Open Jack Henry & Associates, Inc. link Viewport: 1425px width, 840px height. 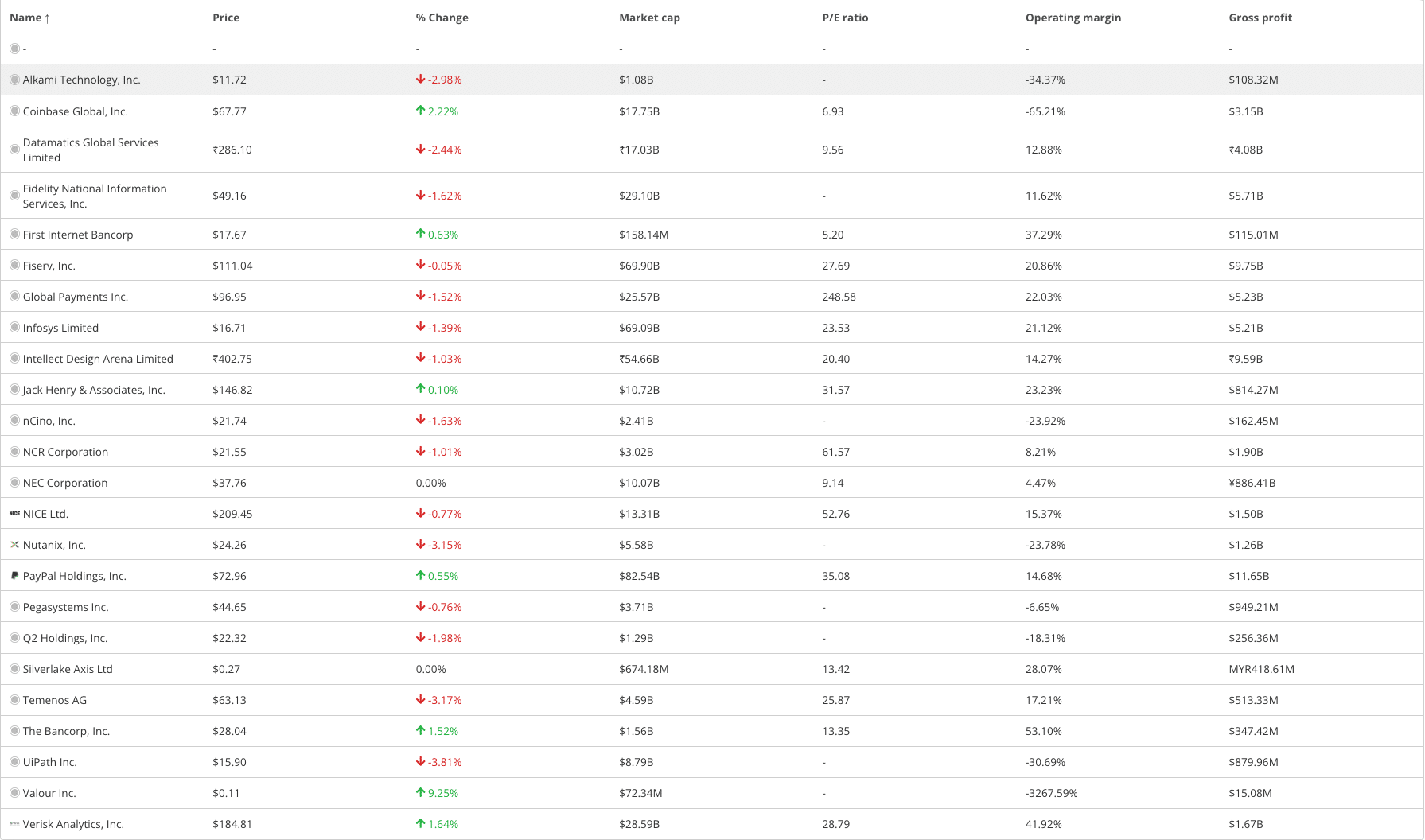(x=94, y=390)
